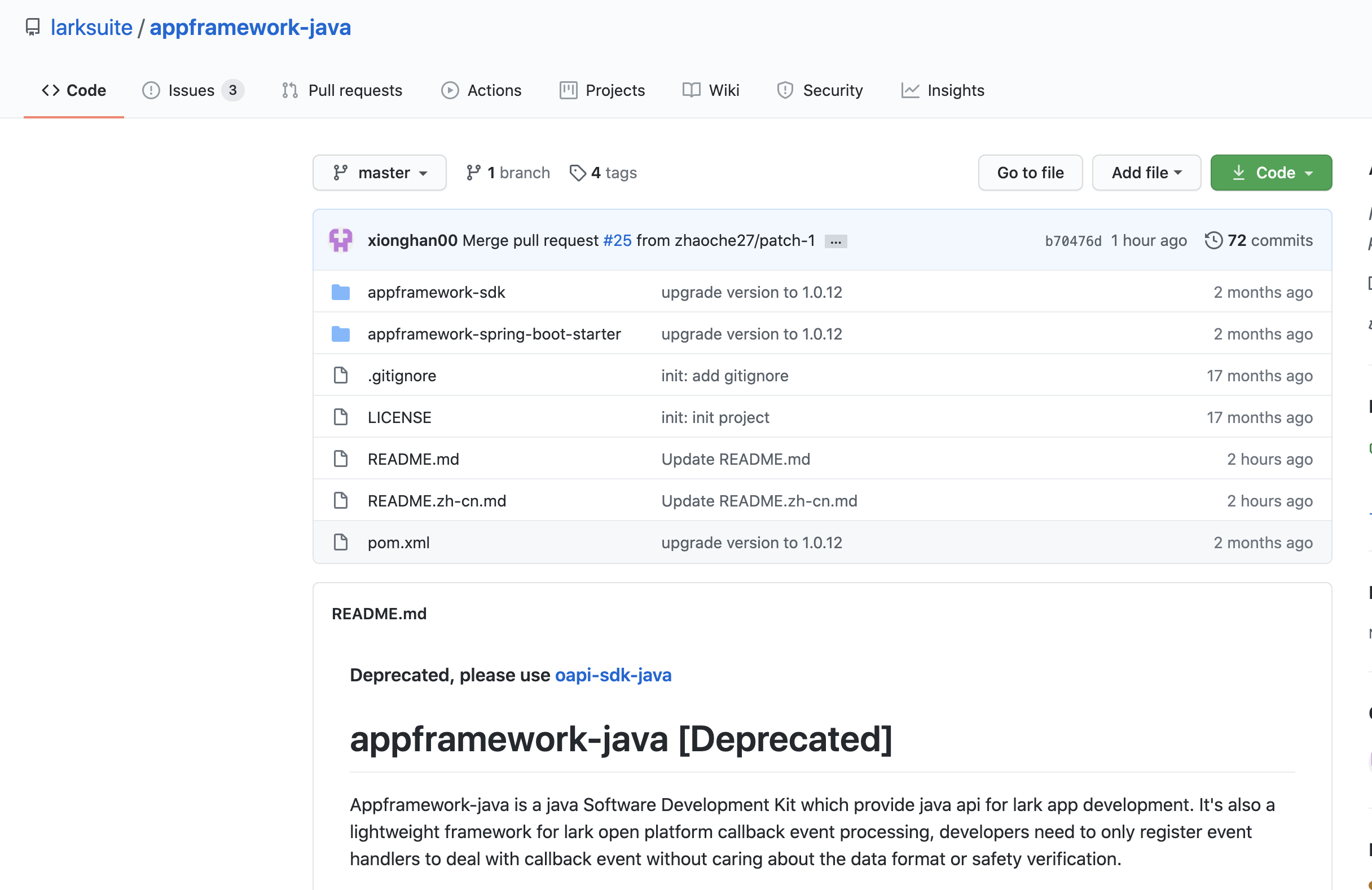Open commit hash b70476d
This screenshot has width=1372, height=890.
[1073, 241]
